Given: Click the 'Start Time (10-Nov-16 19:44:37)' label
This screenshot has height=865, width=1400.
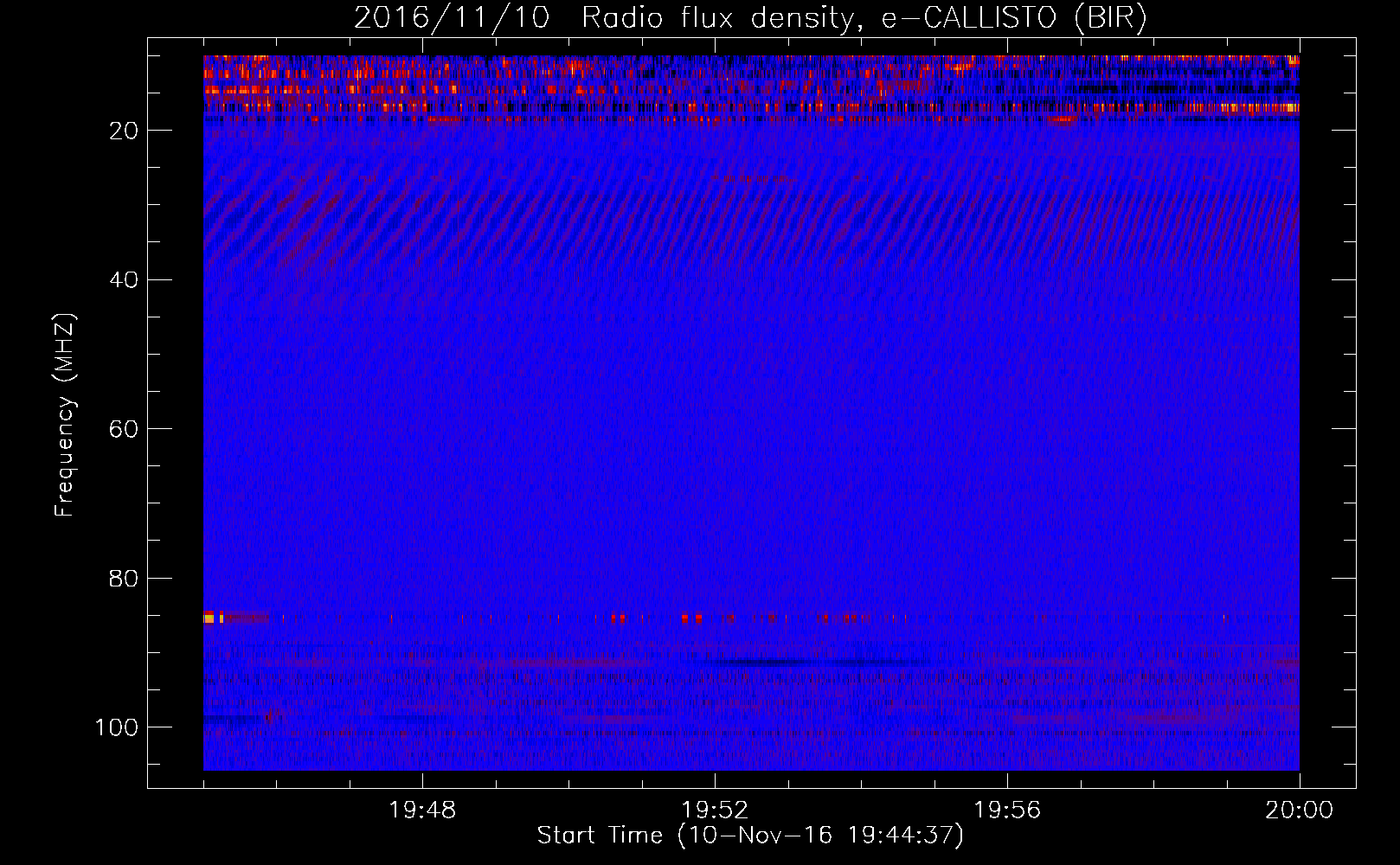Looking at the screenshot, I should tap(750, 836).
